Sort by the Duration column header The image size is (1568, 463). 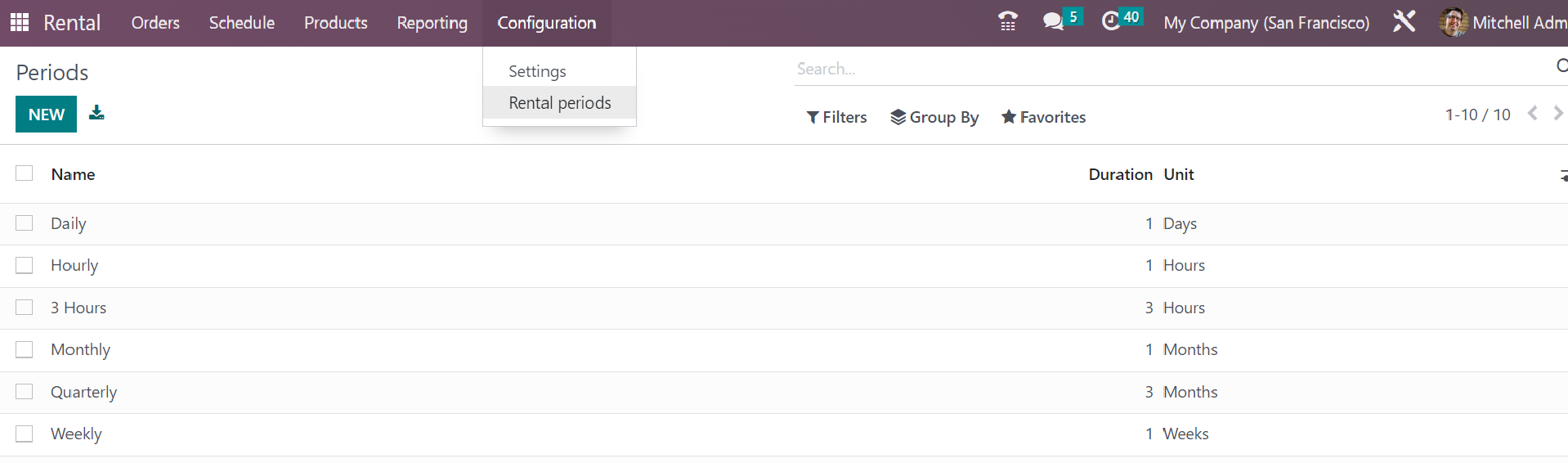[x=1120, y=174]
